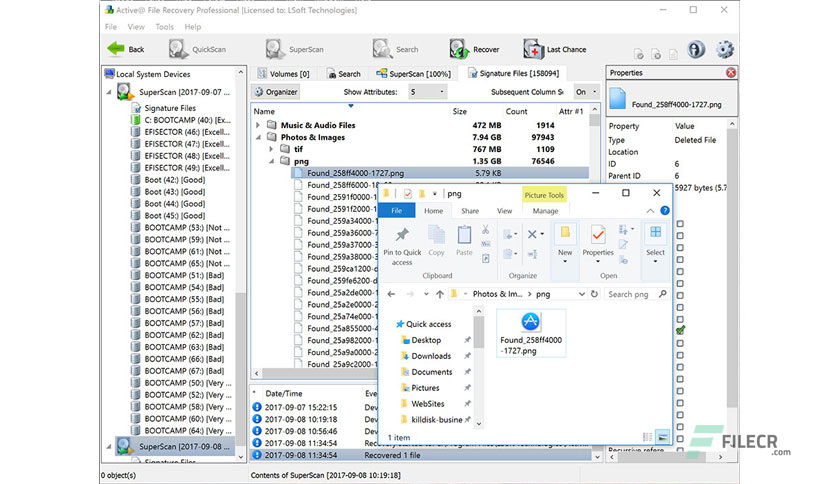
Task: Toggle the green checked box in Properties
Action: (x=680, y=330)
